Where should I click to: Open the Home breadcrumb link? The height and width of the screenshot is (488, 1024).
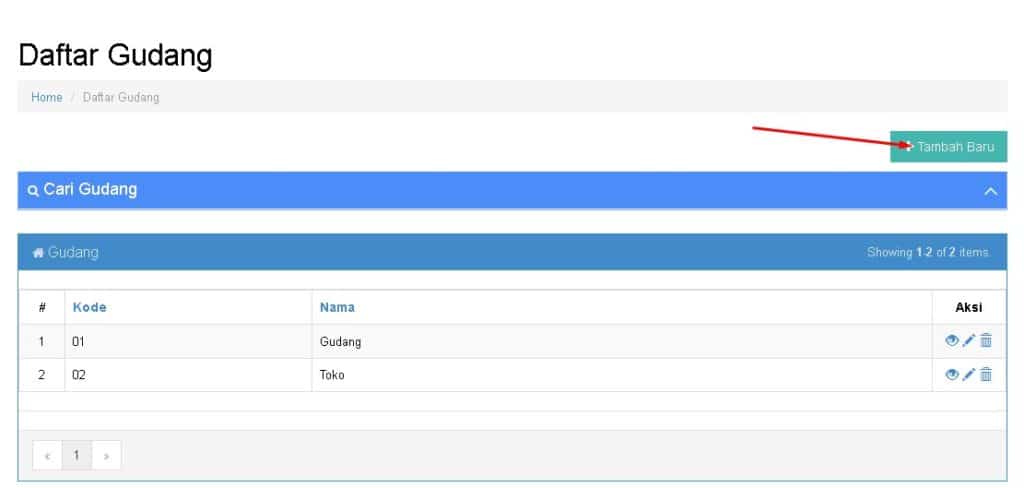(46, 97)
